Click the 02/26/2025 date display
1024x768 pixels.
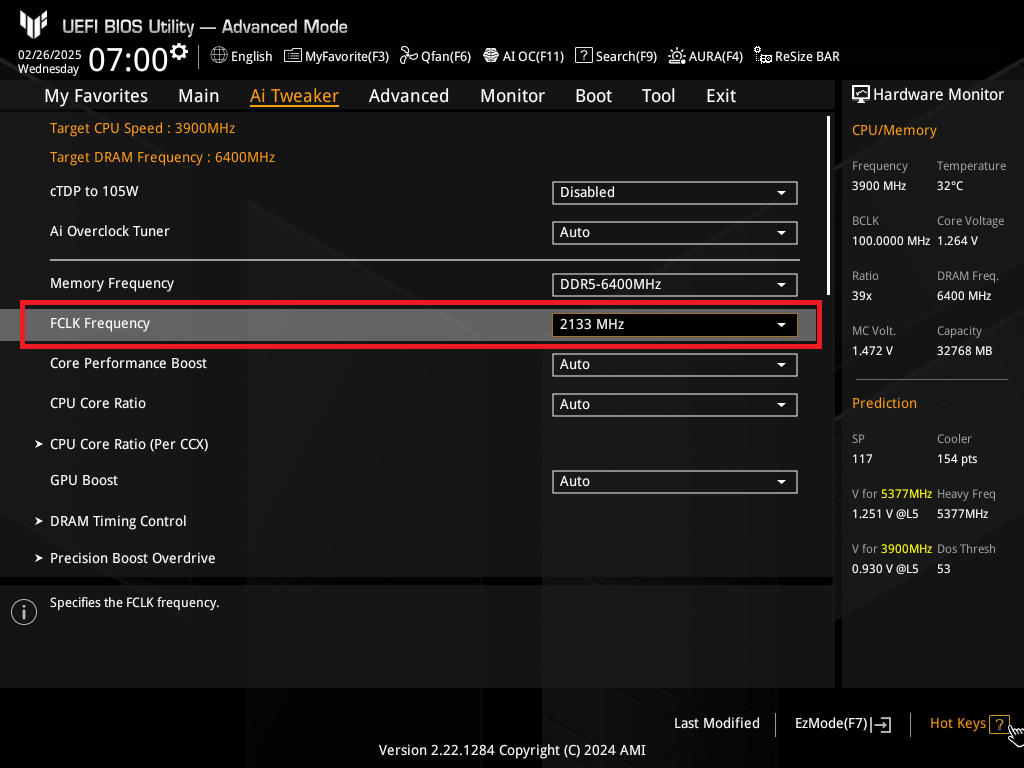tap(50, 55)
